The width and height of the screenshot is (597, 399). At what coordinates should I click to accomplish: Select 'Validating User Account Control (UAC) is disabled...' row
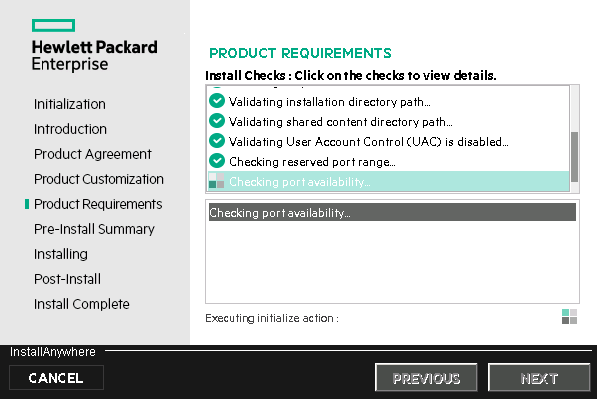pyautogui.click(x=388, y=142)
